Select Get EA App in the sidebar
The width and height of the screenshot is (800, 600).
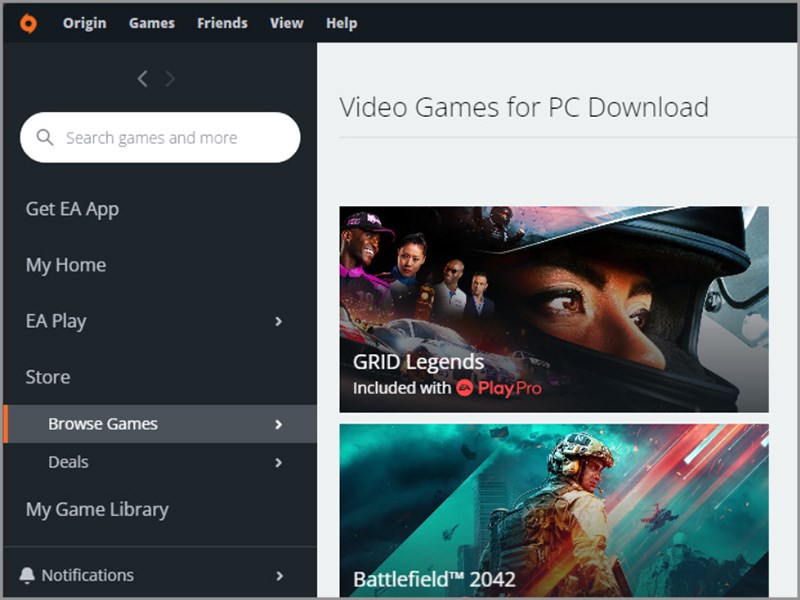pos(72,209)
